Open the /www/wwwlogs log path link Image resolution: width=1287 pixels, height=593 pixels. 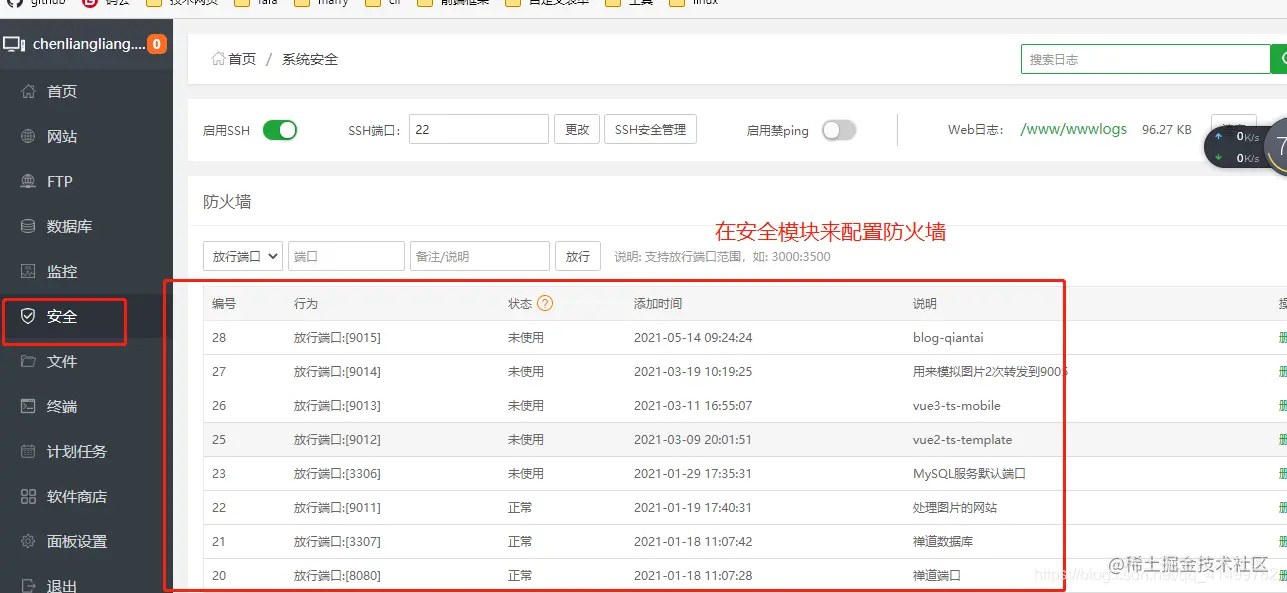click(x=1073, y=129)
